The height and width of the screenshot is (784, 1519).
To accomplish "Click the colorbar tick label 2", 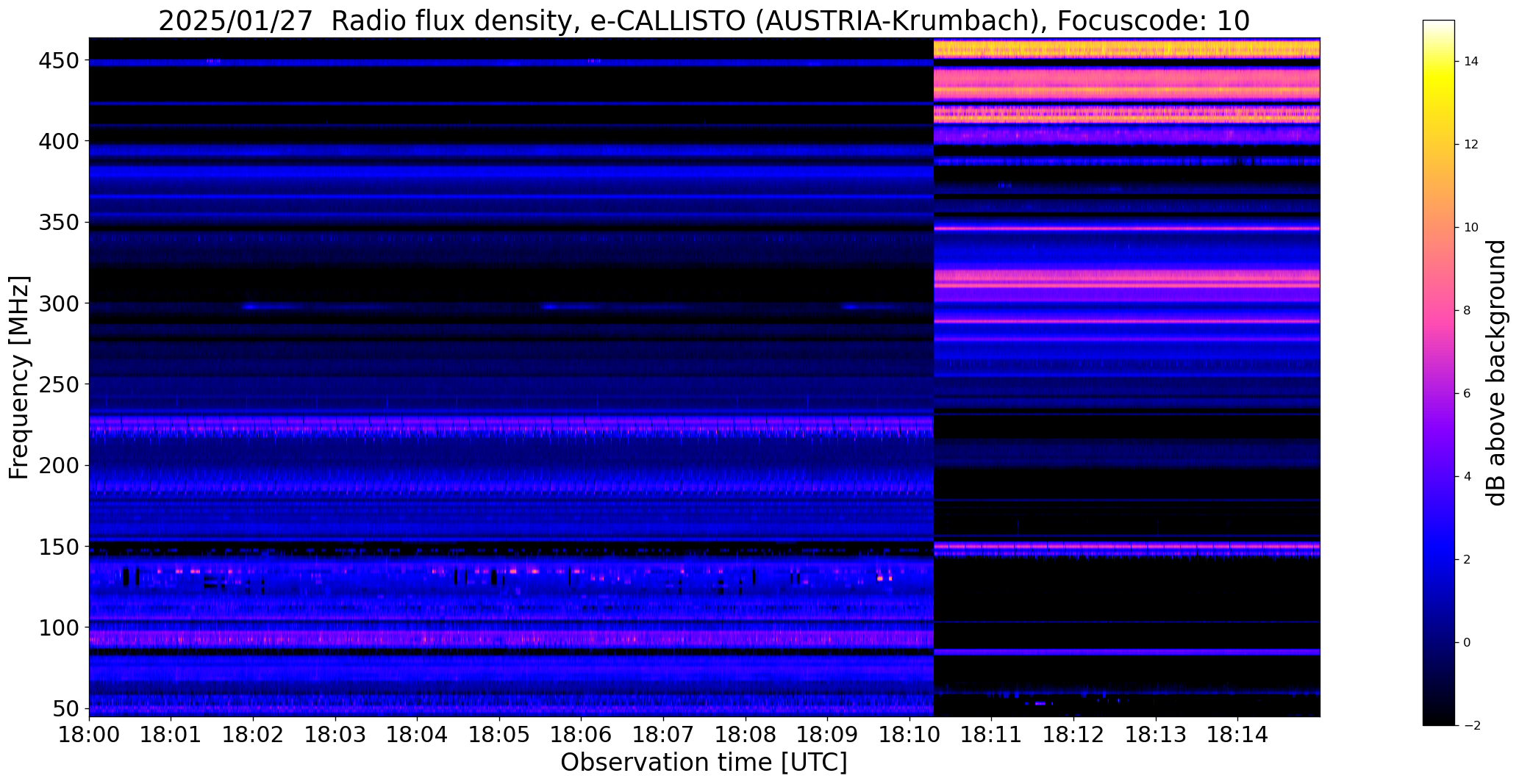I will coord(1468,559).
